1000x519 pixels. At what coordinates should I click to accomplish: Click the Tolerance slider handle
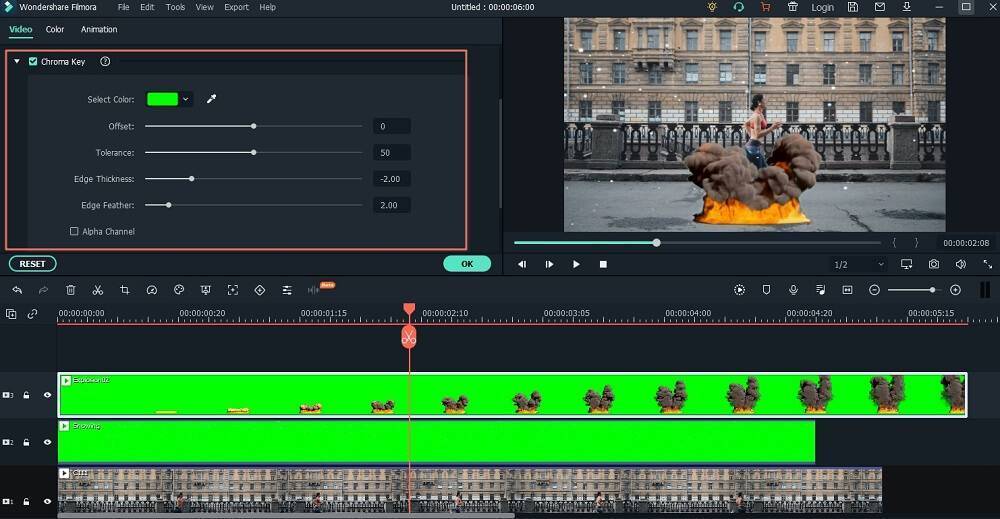click(x=254, y=152)
